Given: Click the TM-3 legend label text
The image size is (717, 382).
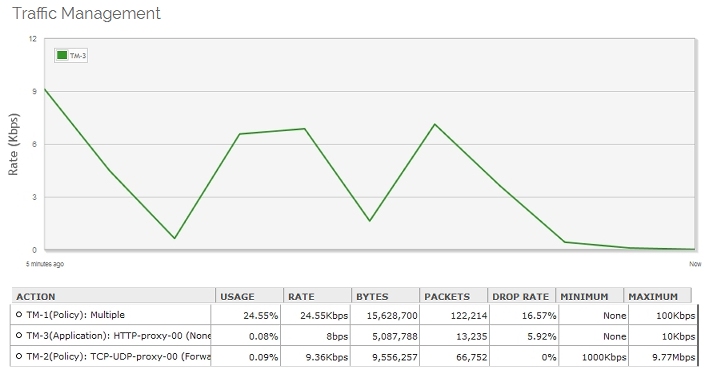Looking at the screenshot, I should point(78,56).
